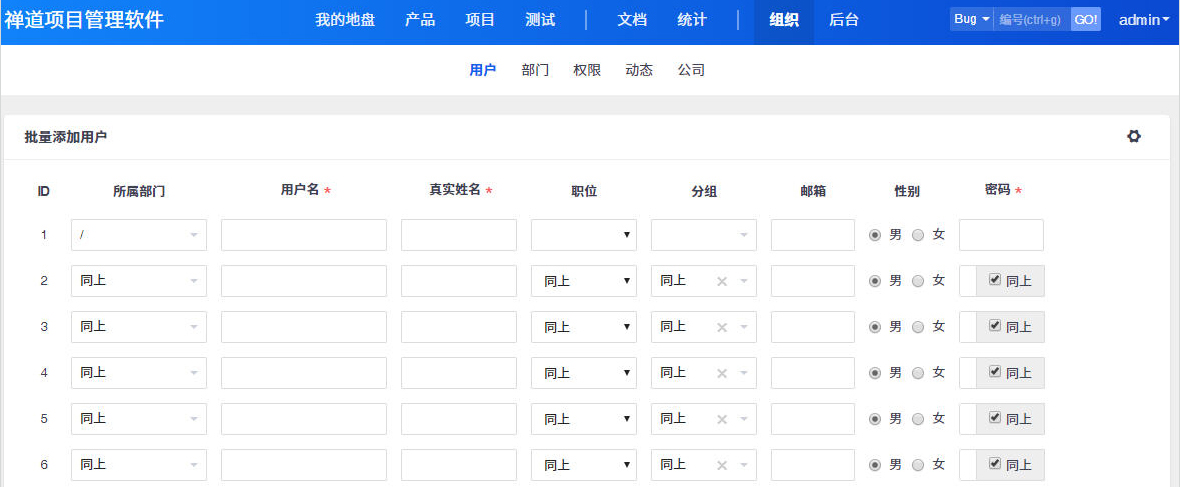
Task: Select 女 gender for row 1
Action: pyautogui.click(x=919, y=235)
